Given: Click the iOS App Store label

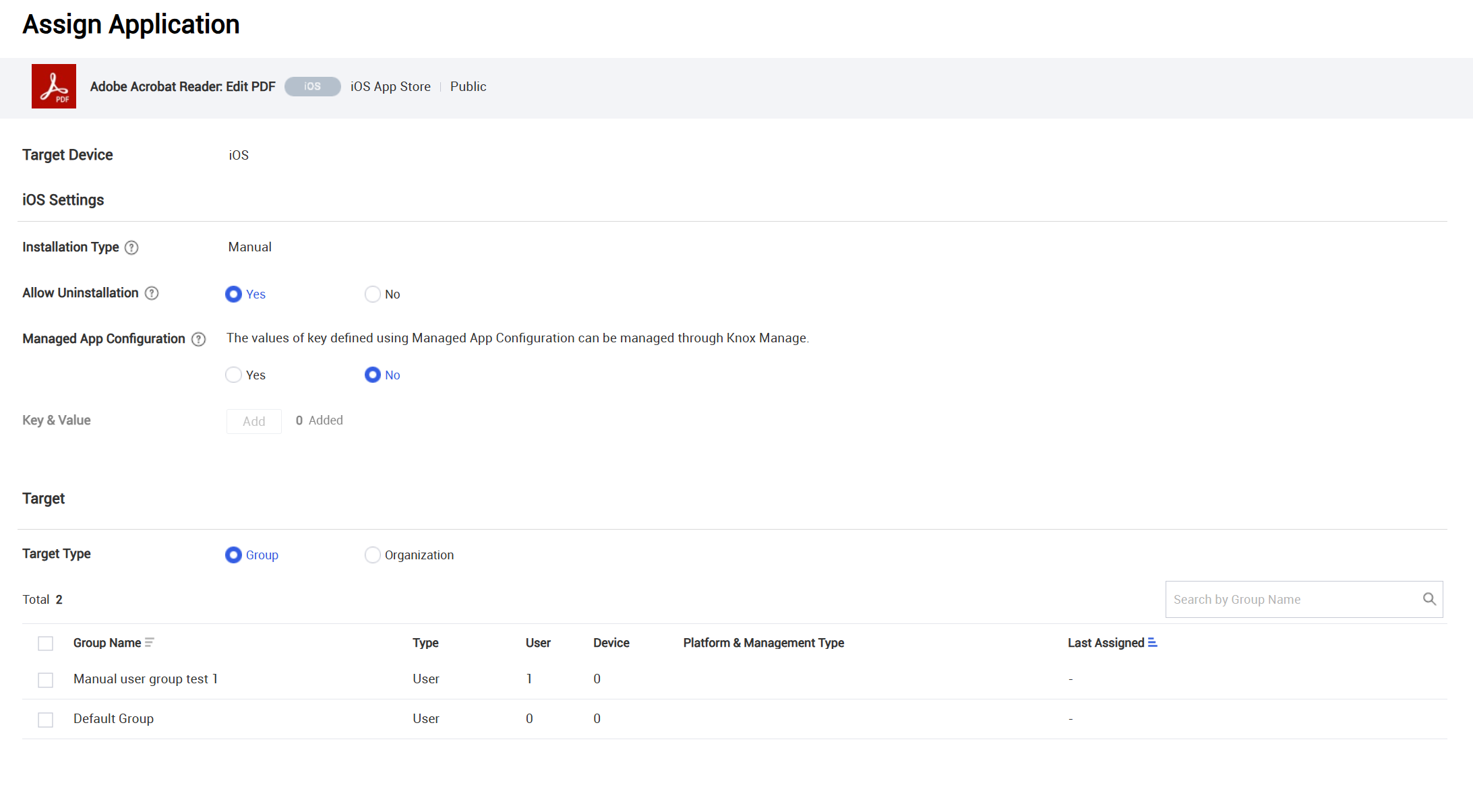Looking at the screenshot, I should [x=390, y=86].
